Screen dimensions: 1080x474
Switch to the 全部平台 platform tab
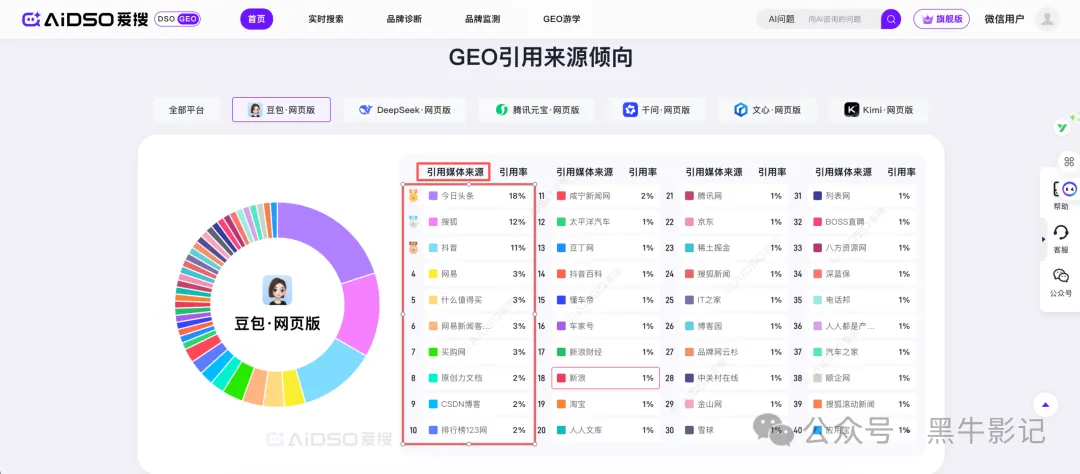point(186,110)
